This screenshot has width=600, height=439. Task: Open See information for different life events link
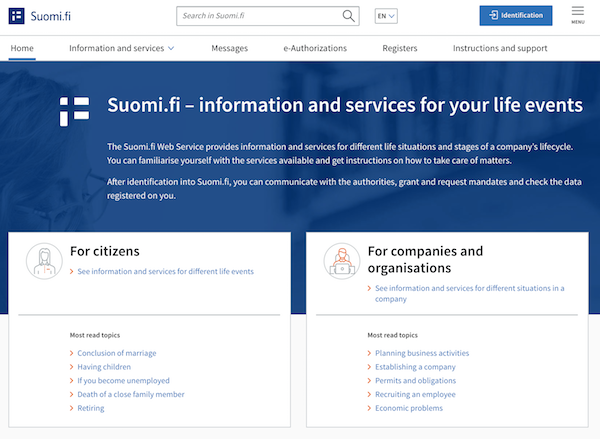pyautogui.click(x=165, y=271)
